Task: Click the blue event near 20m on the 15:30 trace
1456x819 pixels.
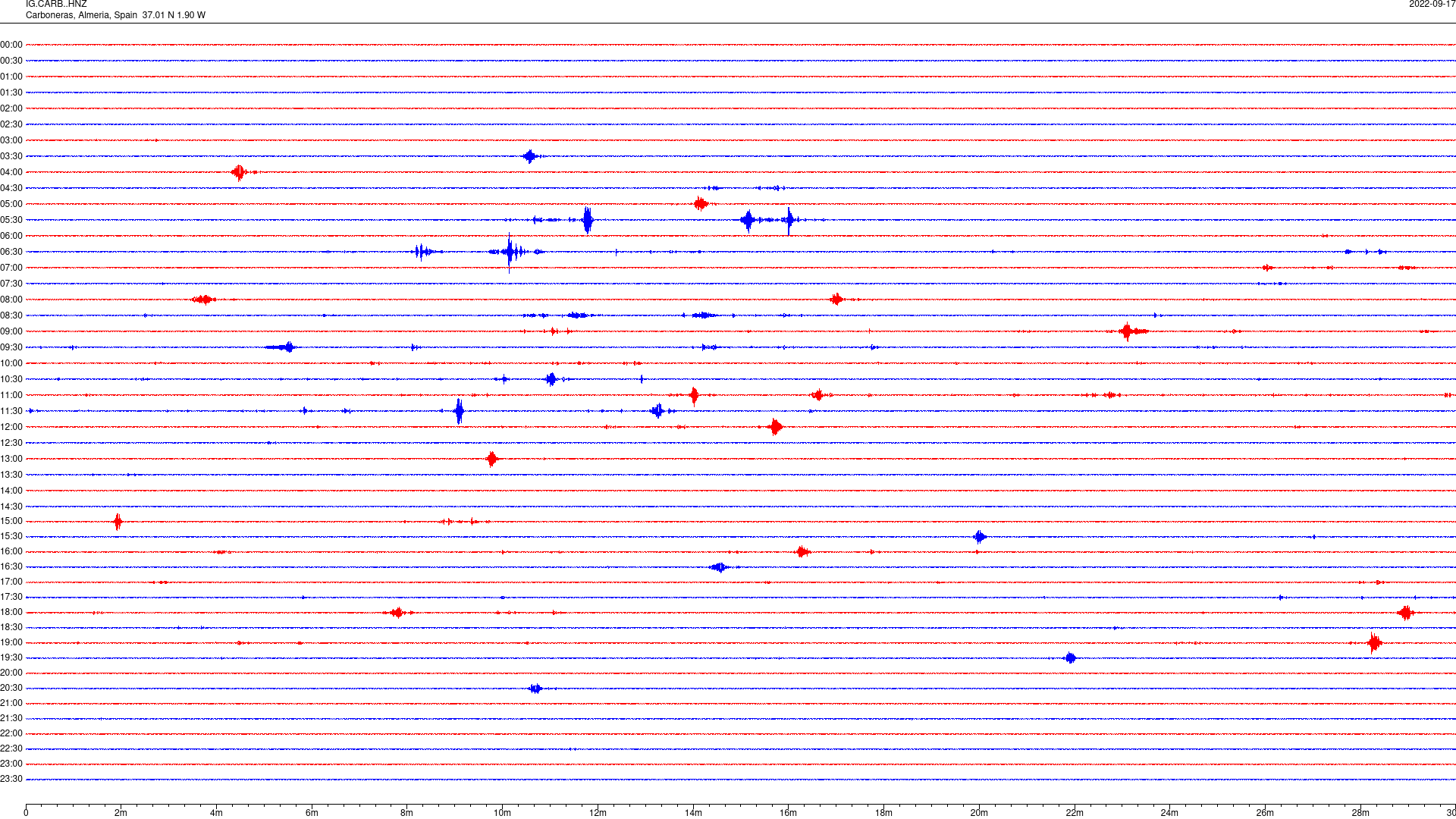Action: [x=980, y=537]
